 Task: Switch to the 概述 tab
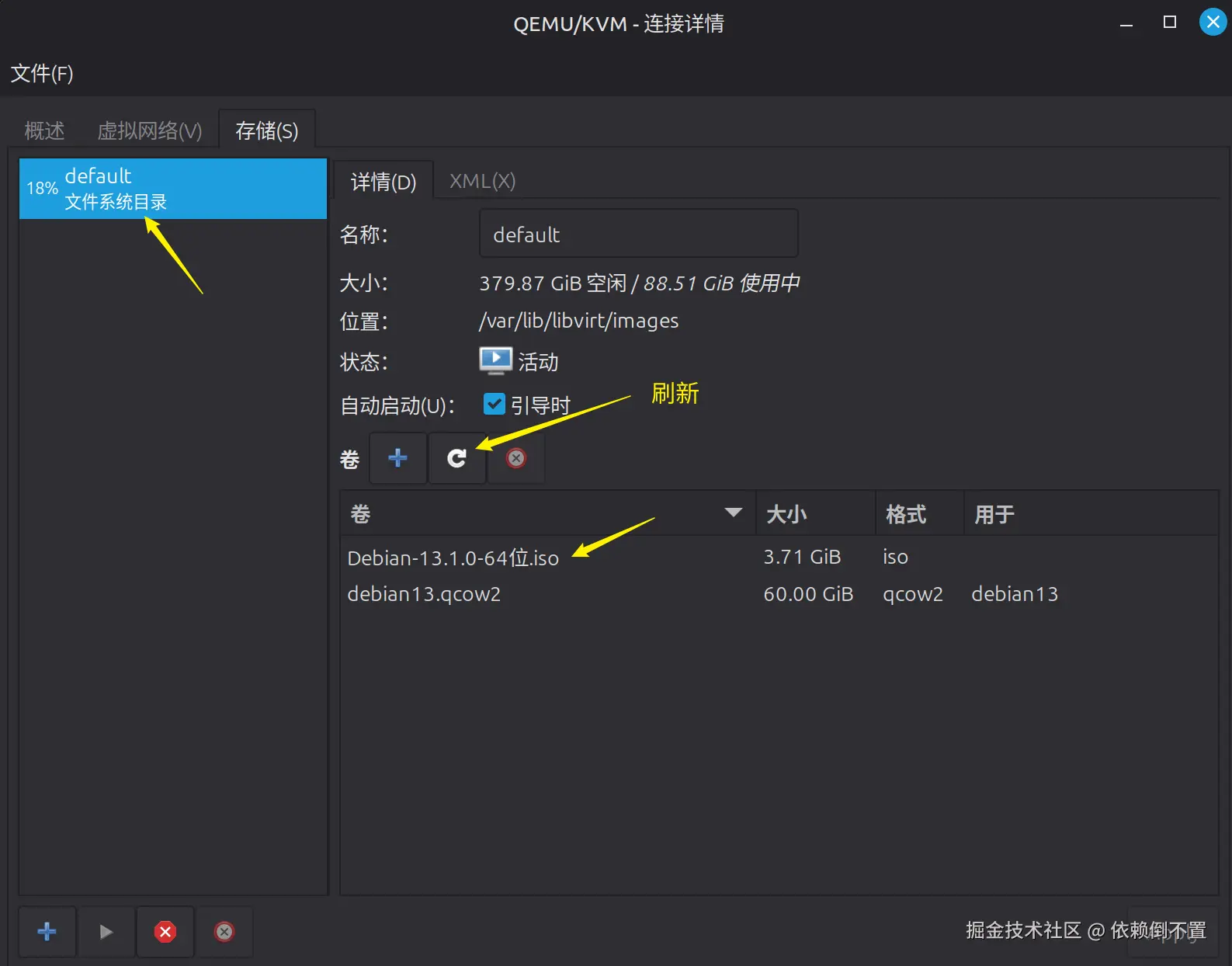[x=44, y=130]
